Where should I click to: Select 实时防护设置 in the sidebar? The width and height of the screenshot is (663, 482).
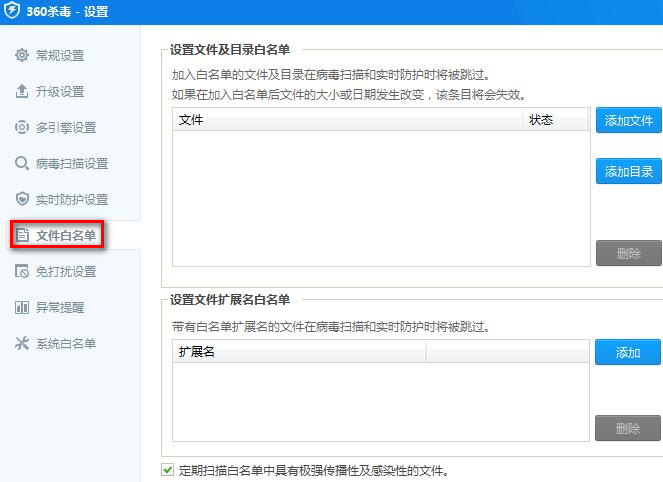coord(71,199)
